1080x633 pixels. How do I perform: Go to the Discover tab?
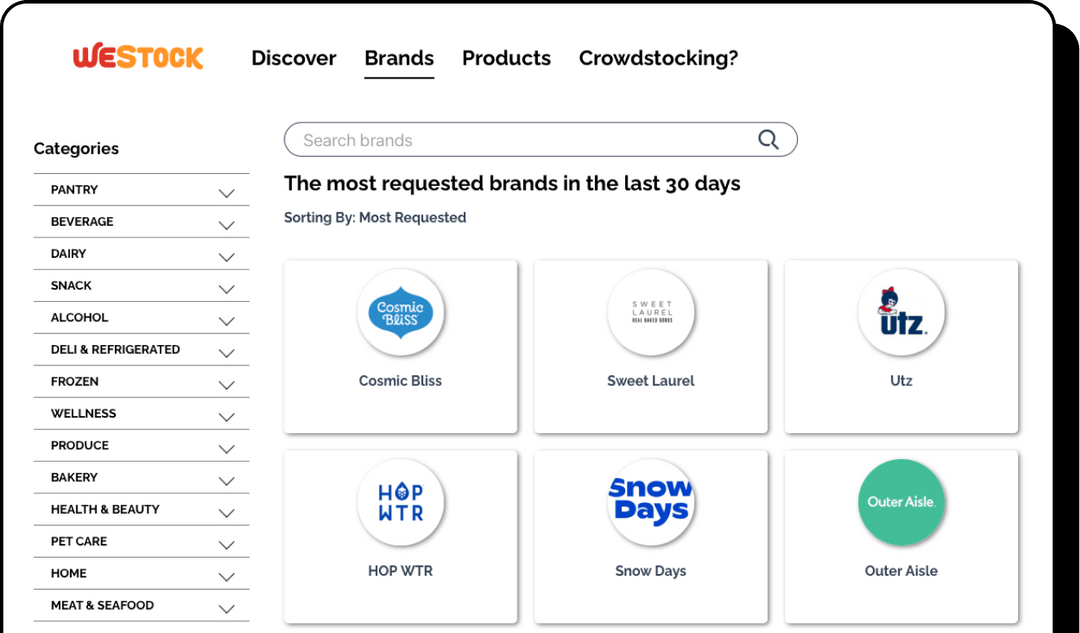tap(293, 58)
